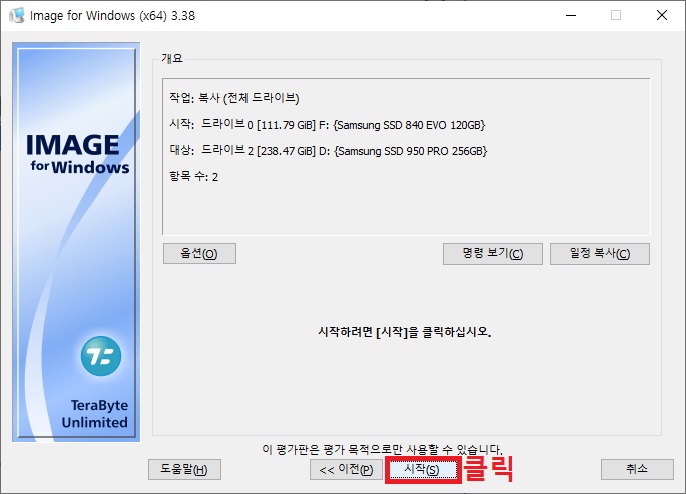This screenshot has height=494, width=686.
Task: Select the source drive Samsung SSD 840 EVO line
Action: 327,124
